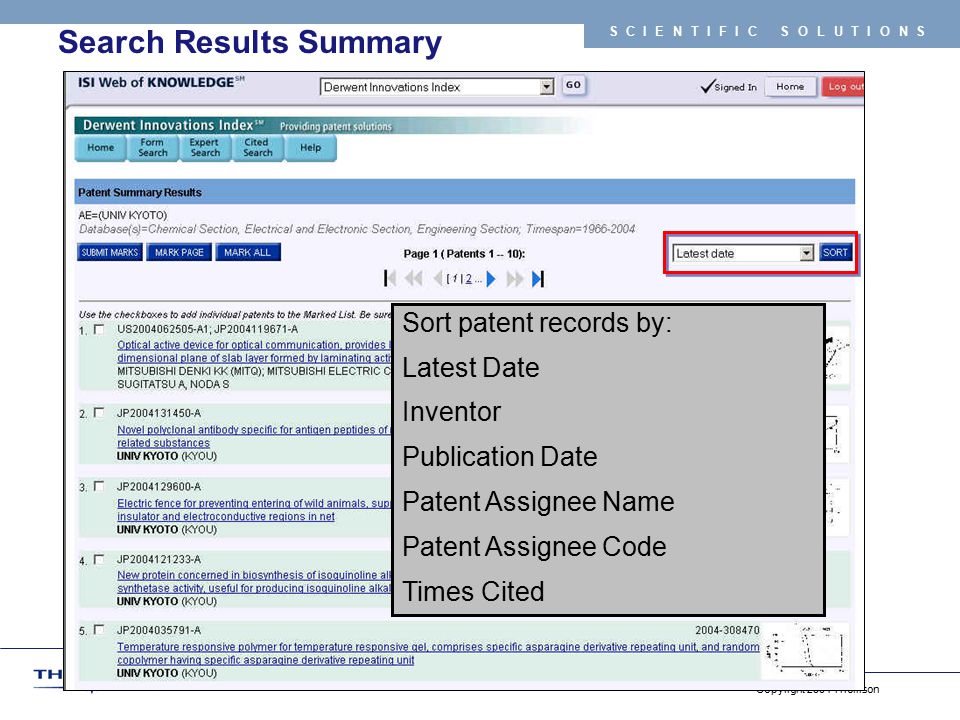
Task: Click the patent number JP2004035791-A text
Action: tap(159, 630)
